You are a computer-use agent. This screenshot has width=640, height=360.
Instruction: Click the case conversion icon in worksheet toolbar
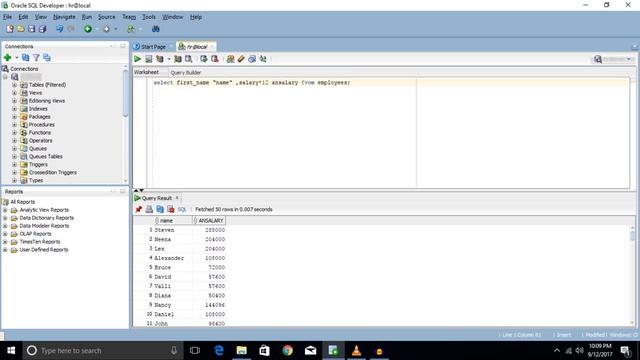(x=263, y=59)
